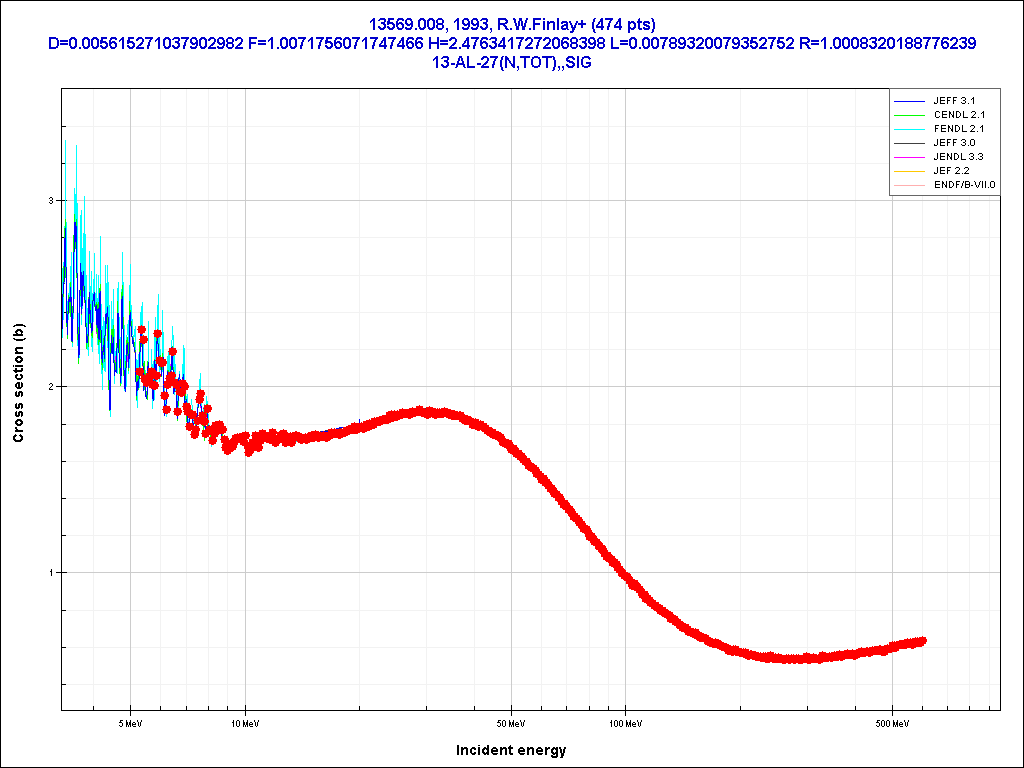Click the "JEFF 3.1" legend label
This screenshot has height=768, width=1024.
[x=953, y=101]
